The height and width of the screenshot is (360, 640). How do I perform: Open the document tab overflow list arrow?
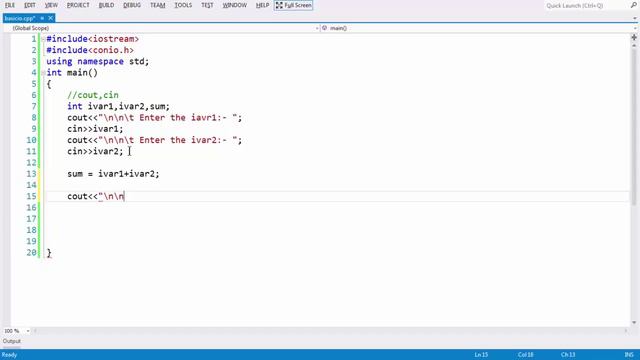tap(635, 18)
